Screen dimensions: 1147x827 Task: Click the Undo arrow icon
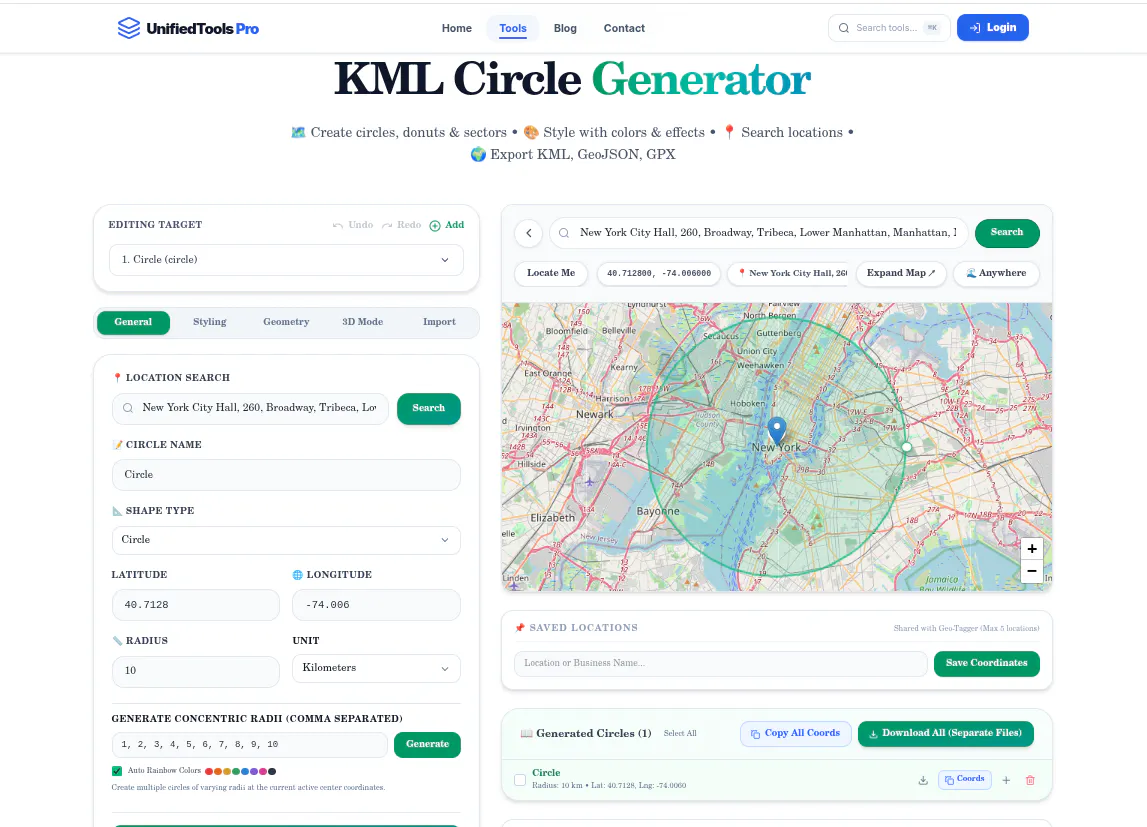[337, 225]
